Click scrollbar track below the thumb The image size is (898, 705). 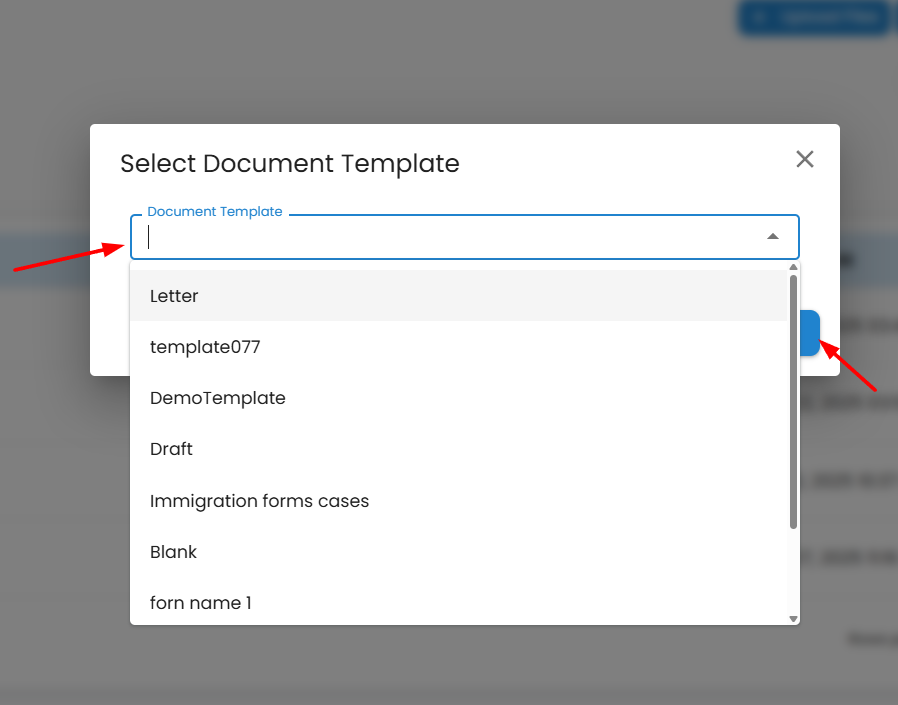tap(794, 570)
